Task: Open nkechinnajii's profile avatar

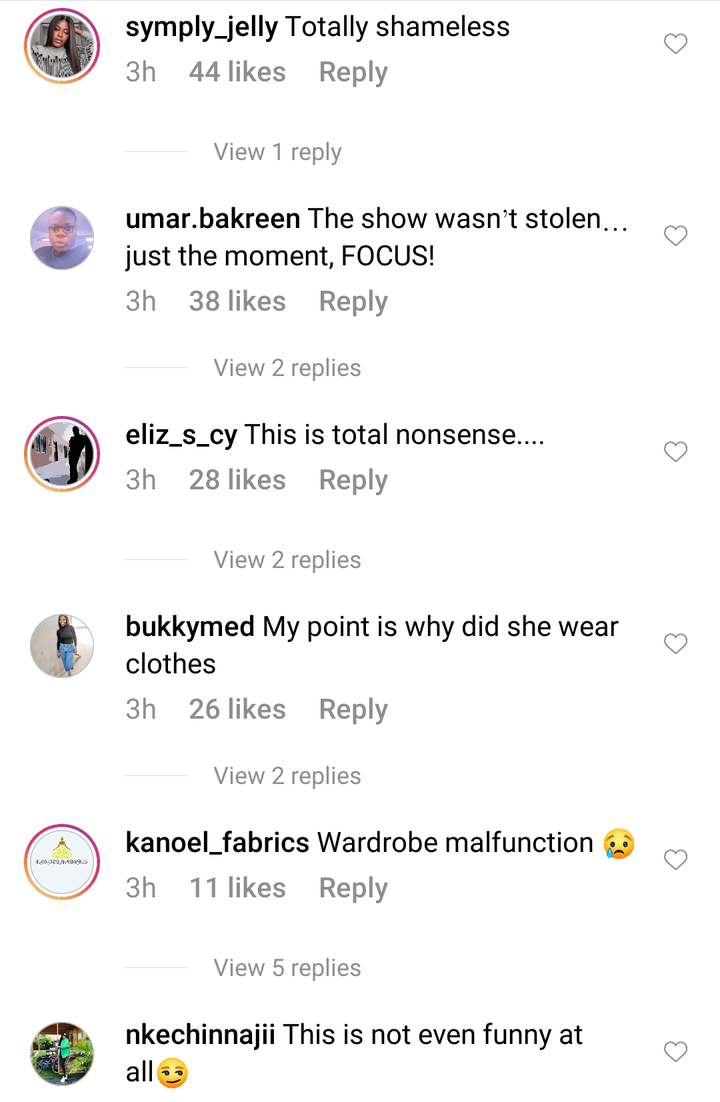Action: coord(62,1054)
